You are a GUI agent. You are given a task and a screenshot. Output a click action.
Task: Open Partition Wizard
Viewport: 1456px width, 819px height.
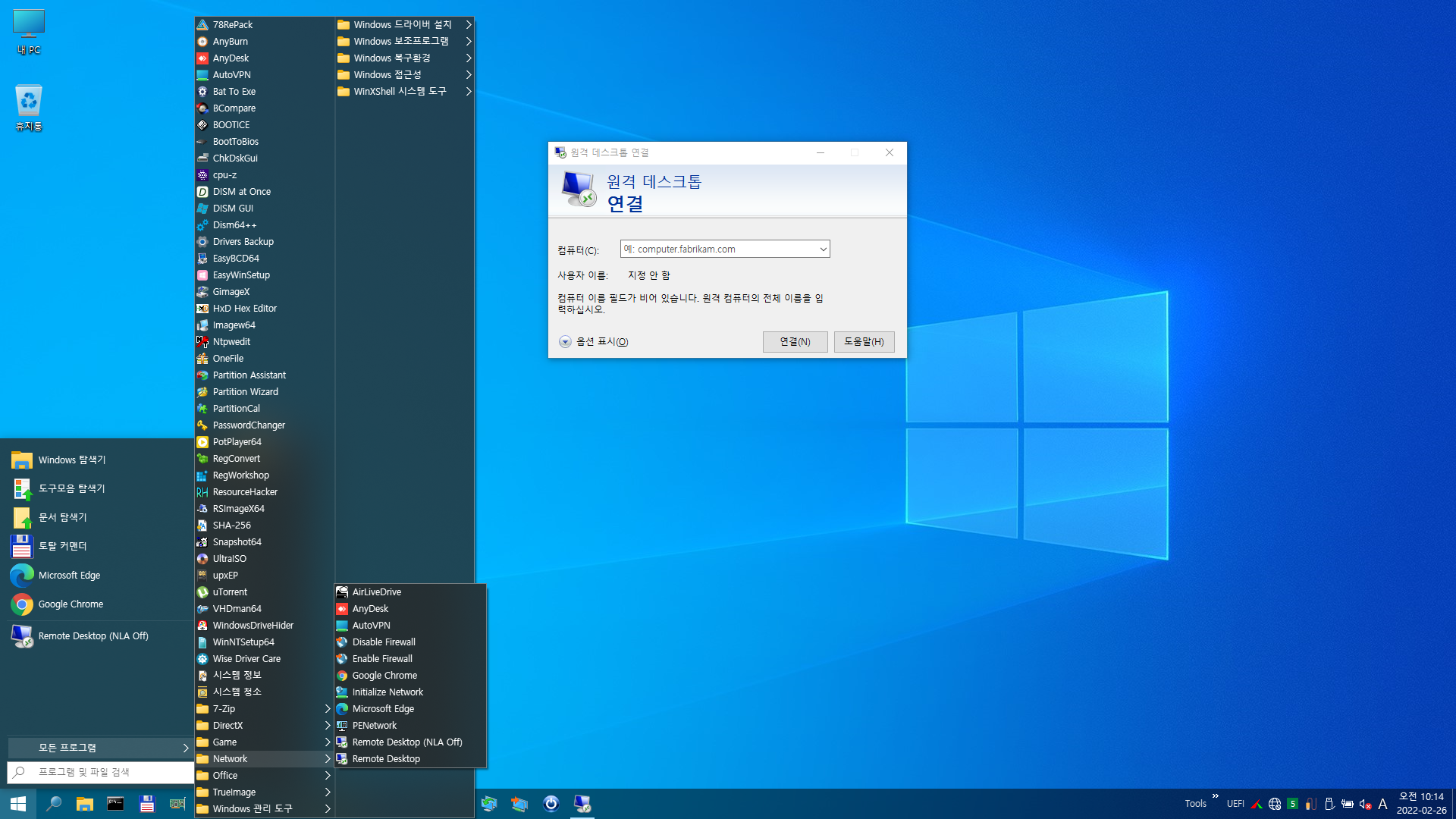coord(264,392)
